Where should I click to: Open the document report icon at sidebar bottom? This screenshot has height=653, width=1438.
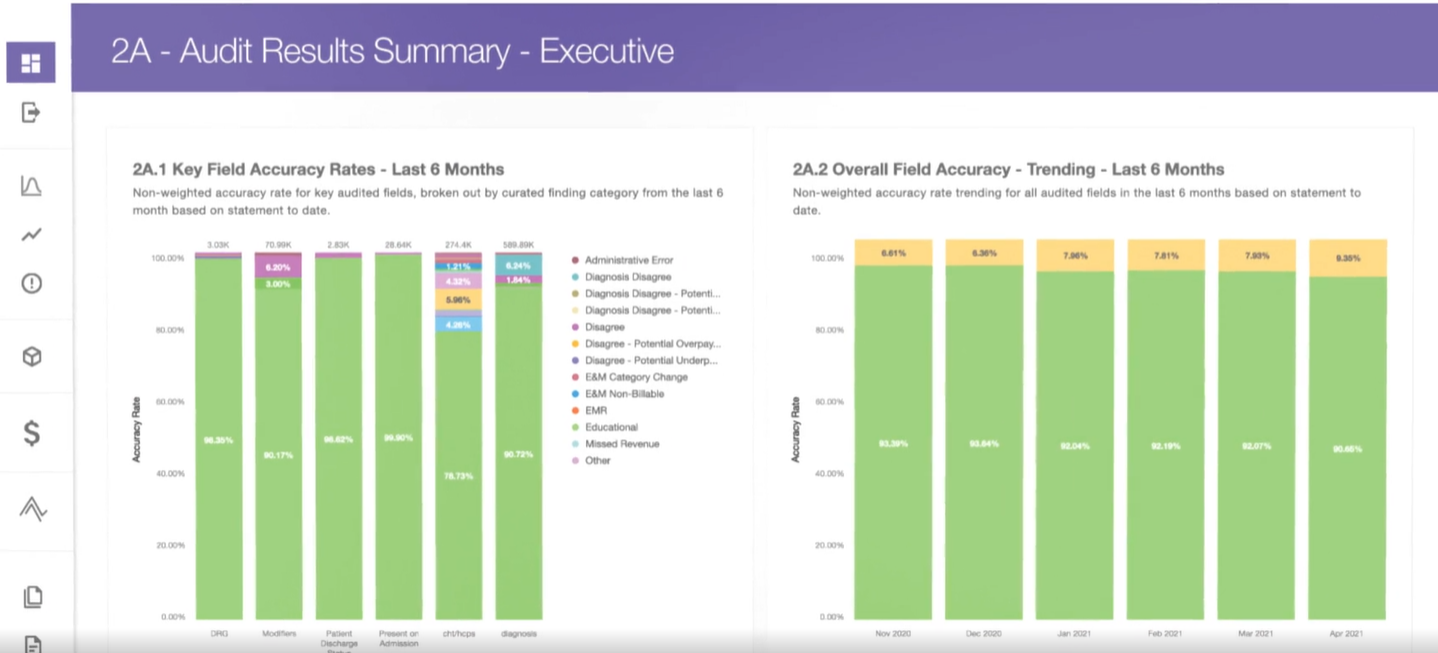(x=30, y=643)
